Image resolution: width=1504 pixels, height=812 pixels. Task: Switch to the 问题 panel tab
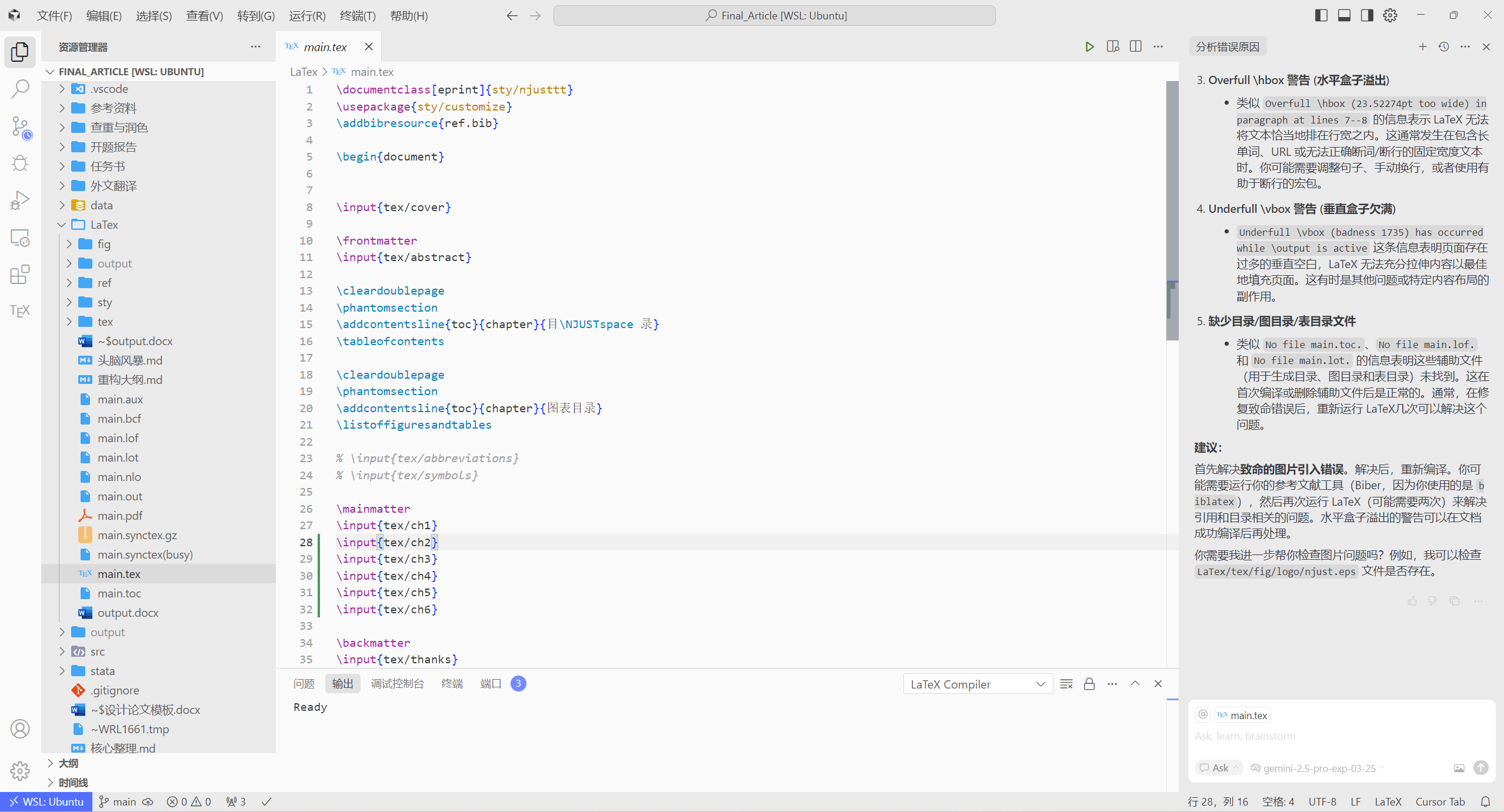click(304, 684)
